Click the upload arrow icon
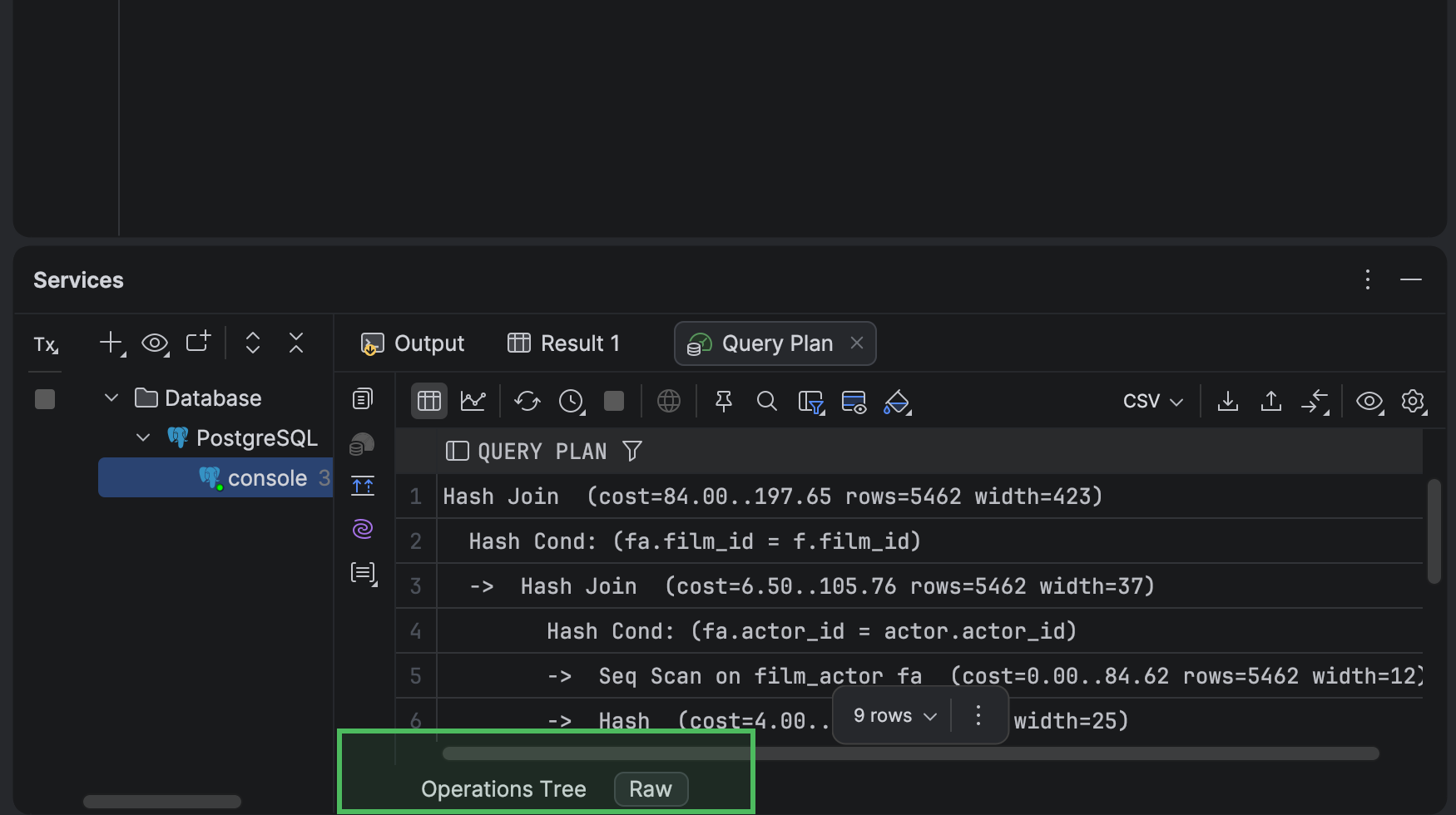 click(x=1271, y=402)
